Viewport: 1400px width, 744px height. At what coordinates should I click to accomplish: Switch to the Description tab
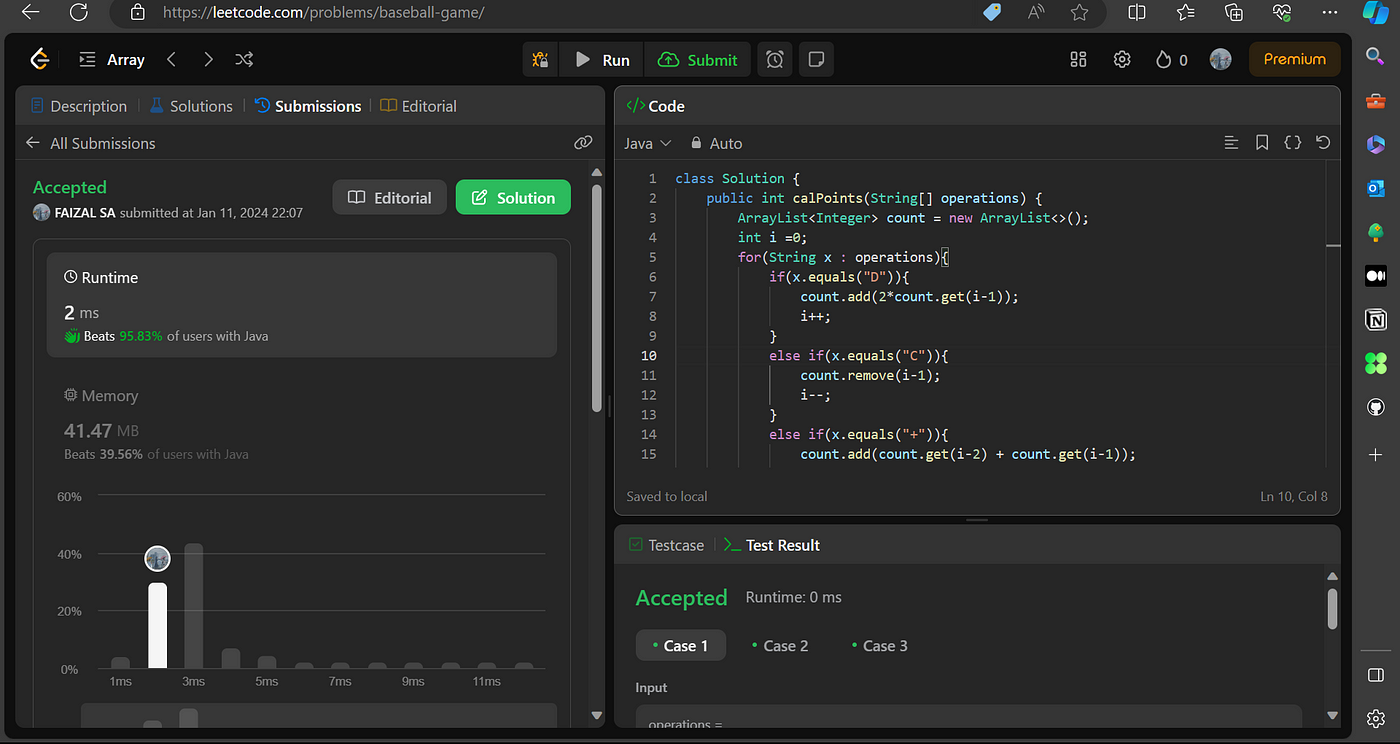(x=79, y=106)
